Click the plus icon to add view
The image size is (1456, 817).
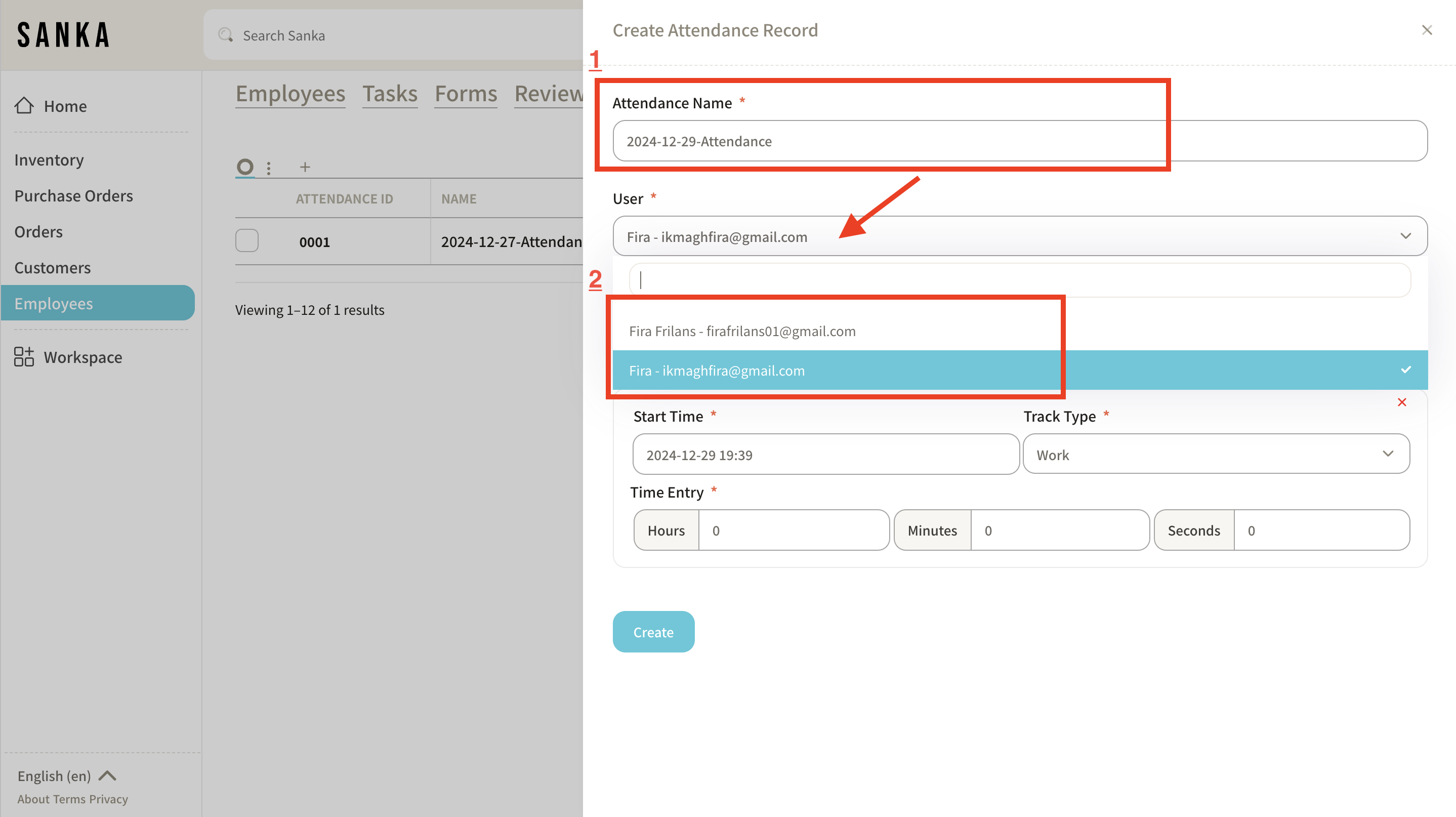pyautogui.click(x=305, y=168)
